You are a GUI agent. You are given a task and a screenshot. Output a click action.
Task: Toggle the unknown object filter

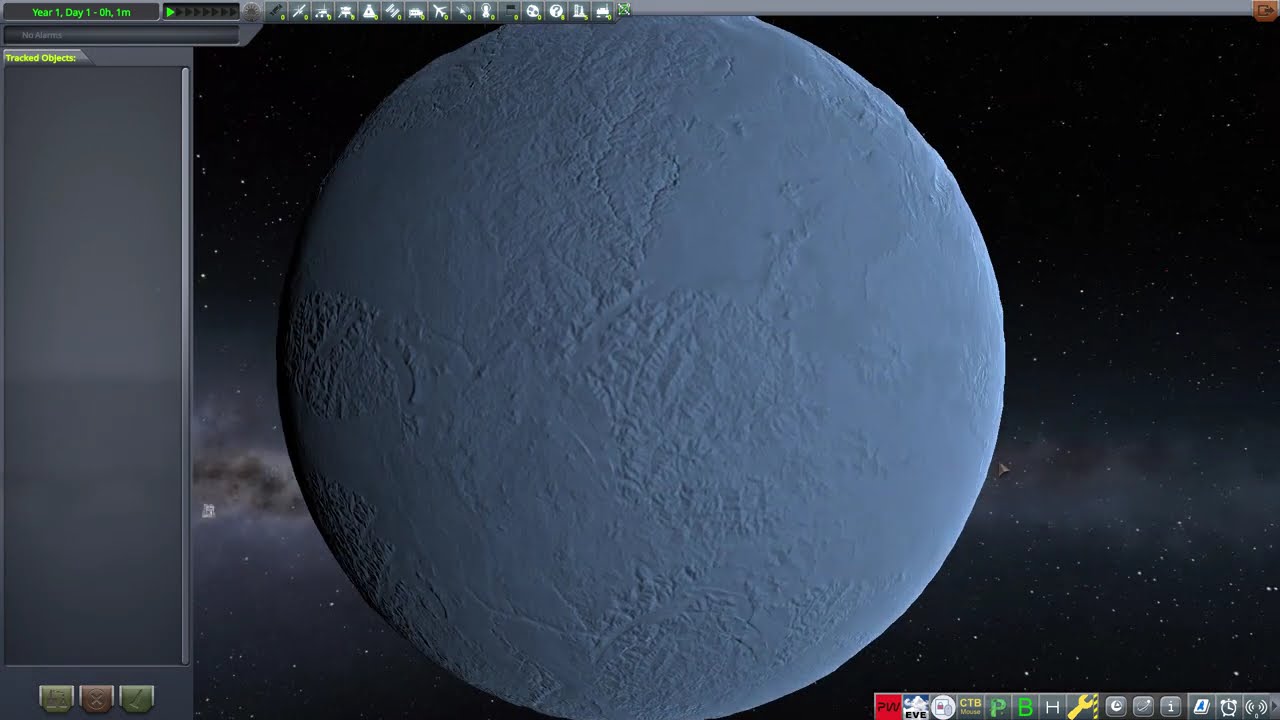pyautogui.click(x=557, y=12)
